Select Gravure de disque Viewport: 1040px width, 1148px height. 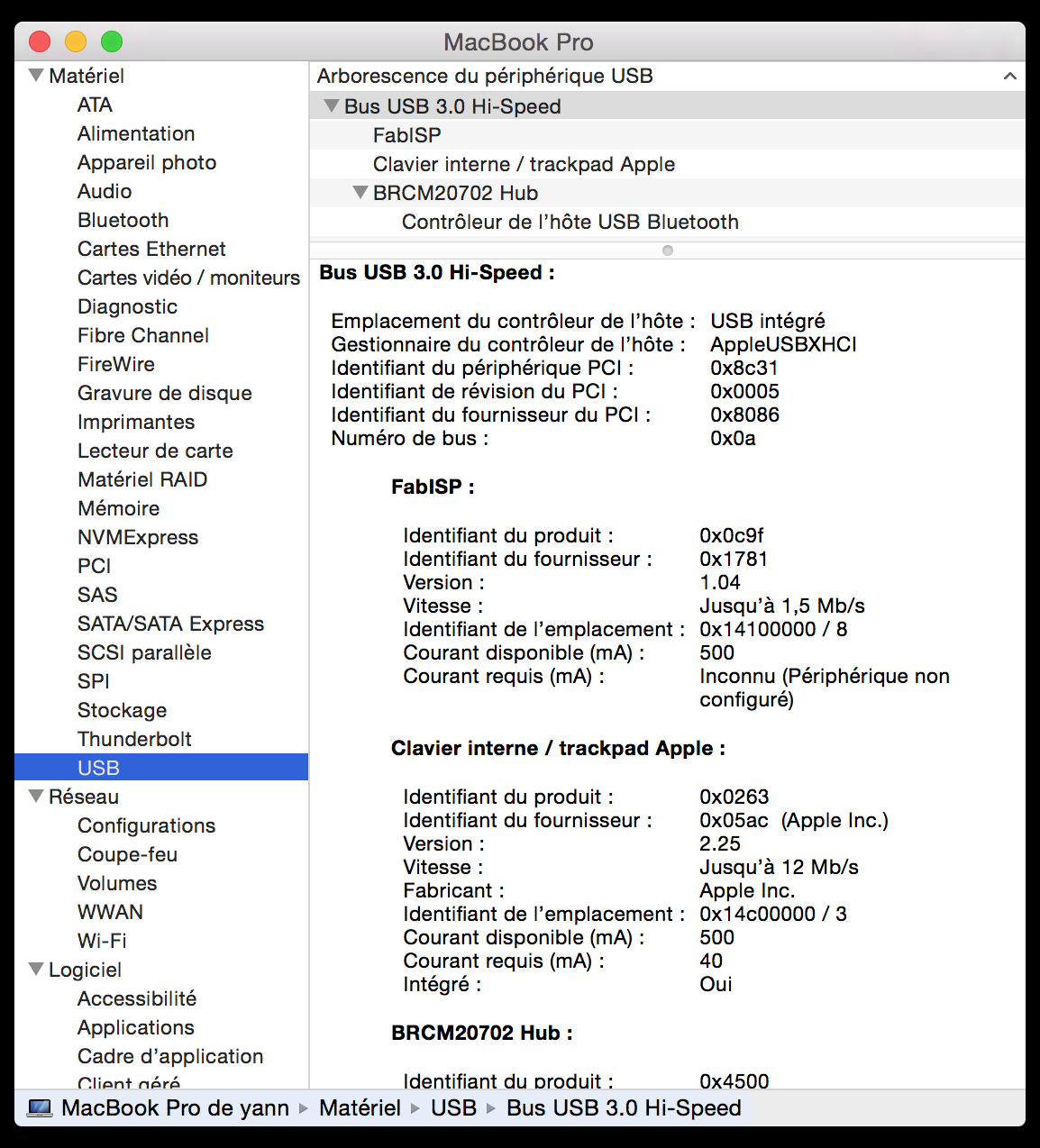pos(165,393)
